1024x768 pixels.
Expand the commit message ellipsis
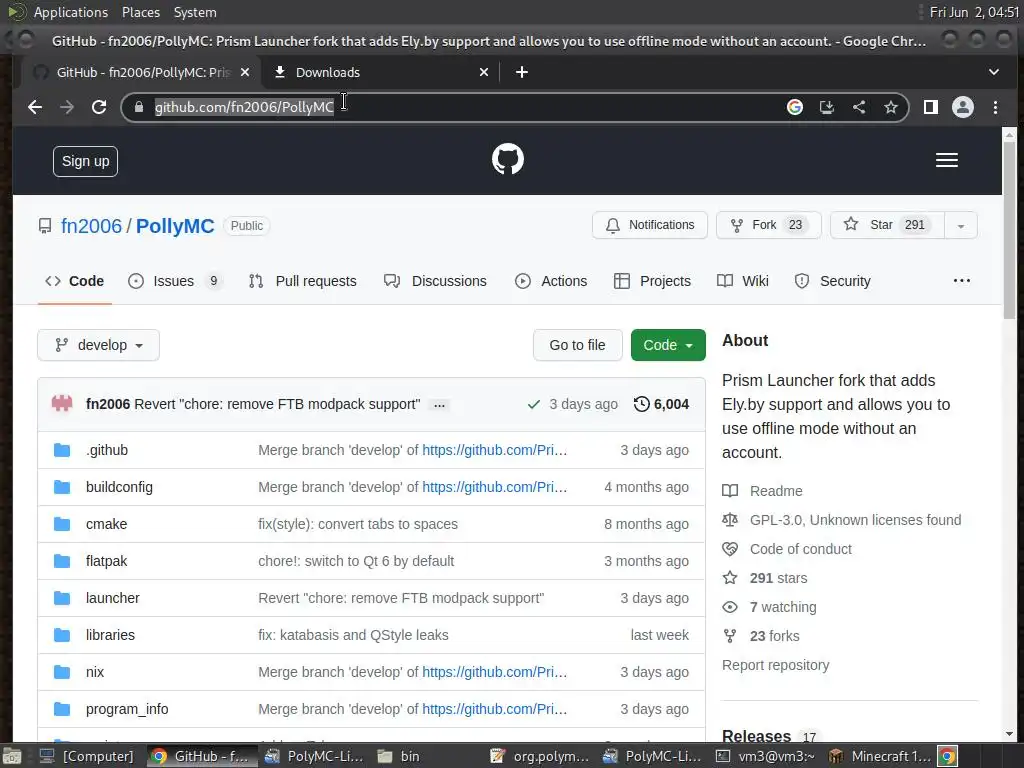(440, 406)
